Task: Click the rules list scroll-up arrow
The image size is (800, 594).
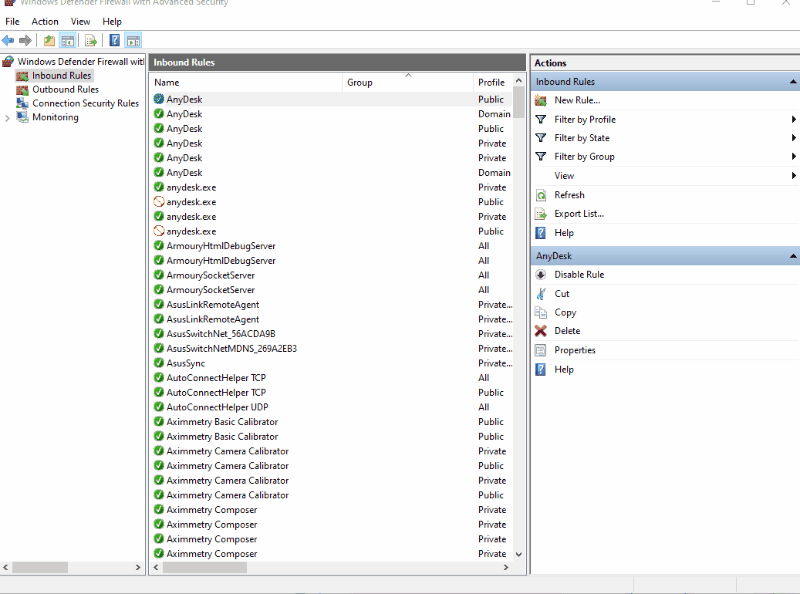Action: click(x=518, y=81)
